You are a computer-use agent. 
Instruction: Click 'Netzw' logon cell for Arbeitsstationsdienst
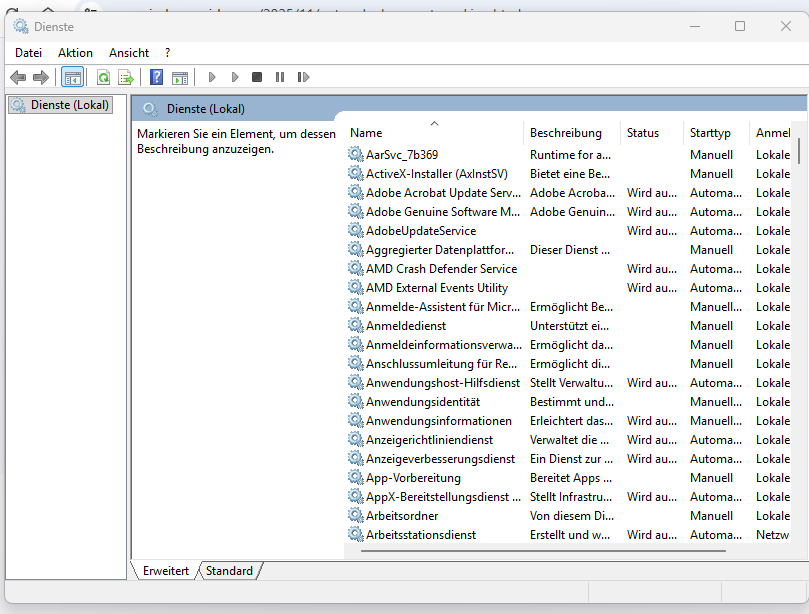(x=772, y=535)
